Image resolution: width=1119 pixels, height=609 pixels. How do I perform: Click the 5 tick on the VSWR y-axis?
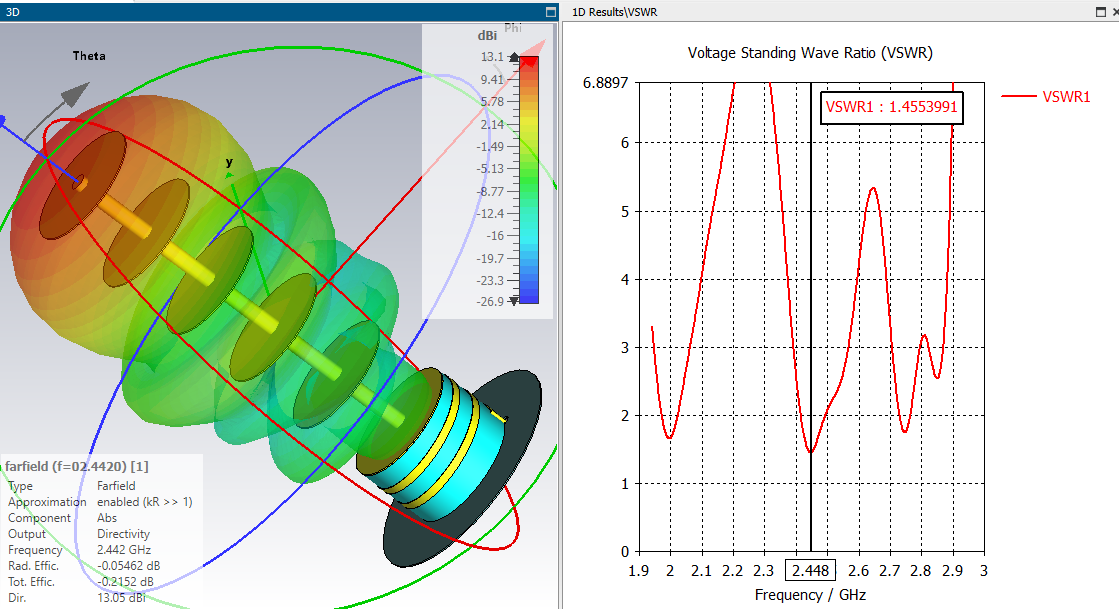click(x=625, y=211)
